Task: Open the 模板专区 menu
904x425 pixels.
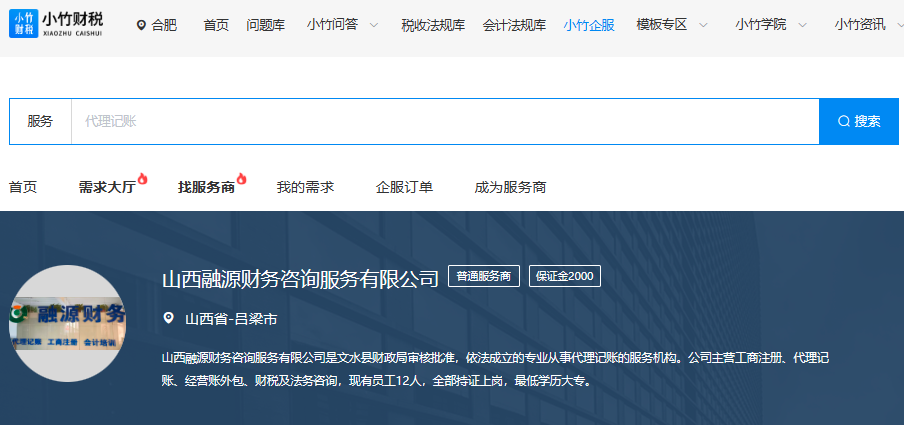Action: pyautogui.click(x=662, y=25)
